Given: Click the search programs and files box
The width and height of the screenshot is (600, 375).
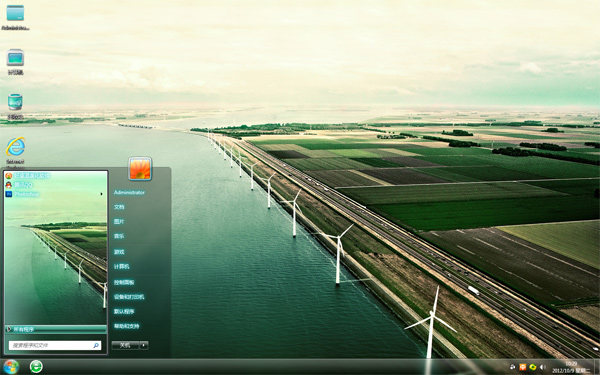Looking at the screenshot, I should (55, 345).
